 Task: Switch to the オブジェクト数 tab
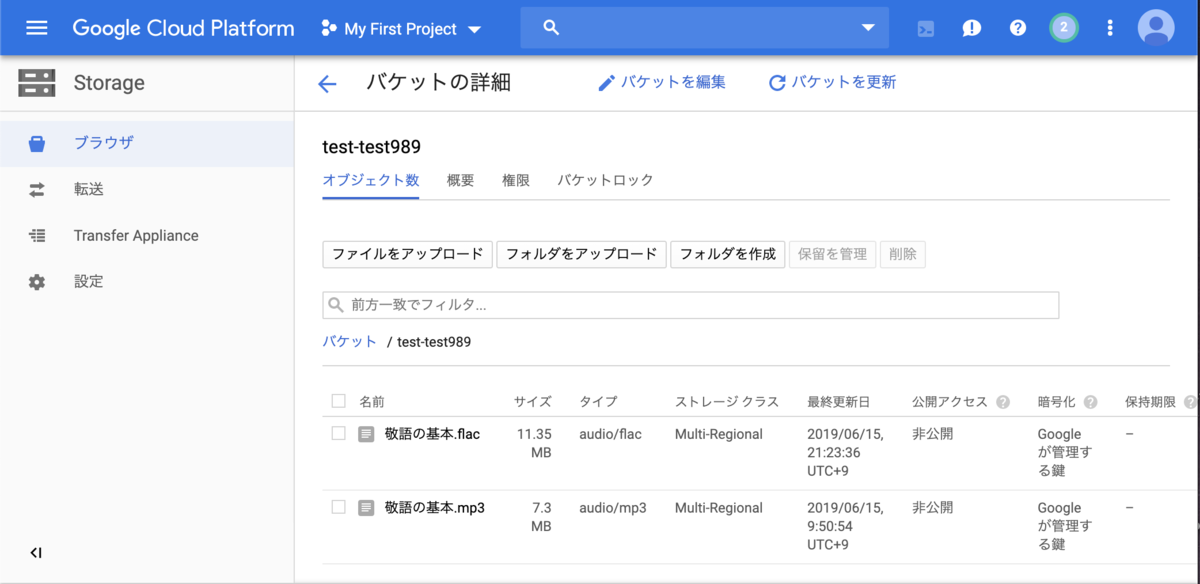370,180
